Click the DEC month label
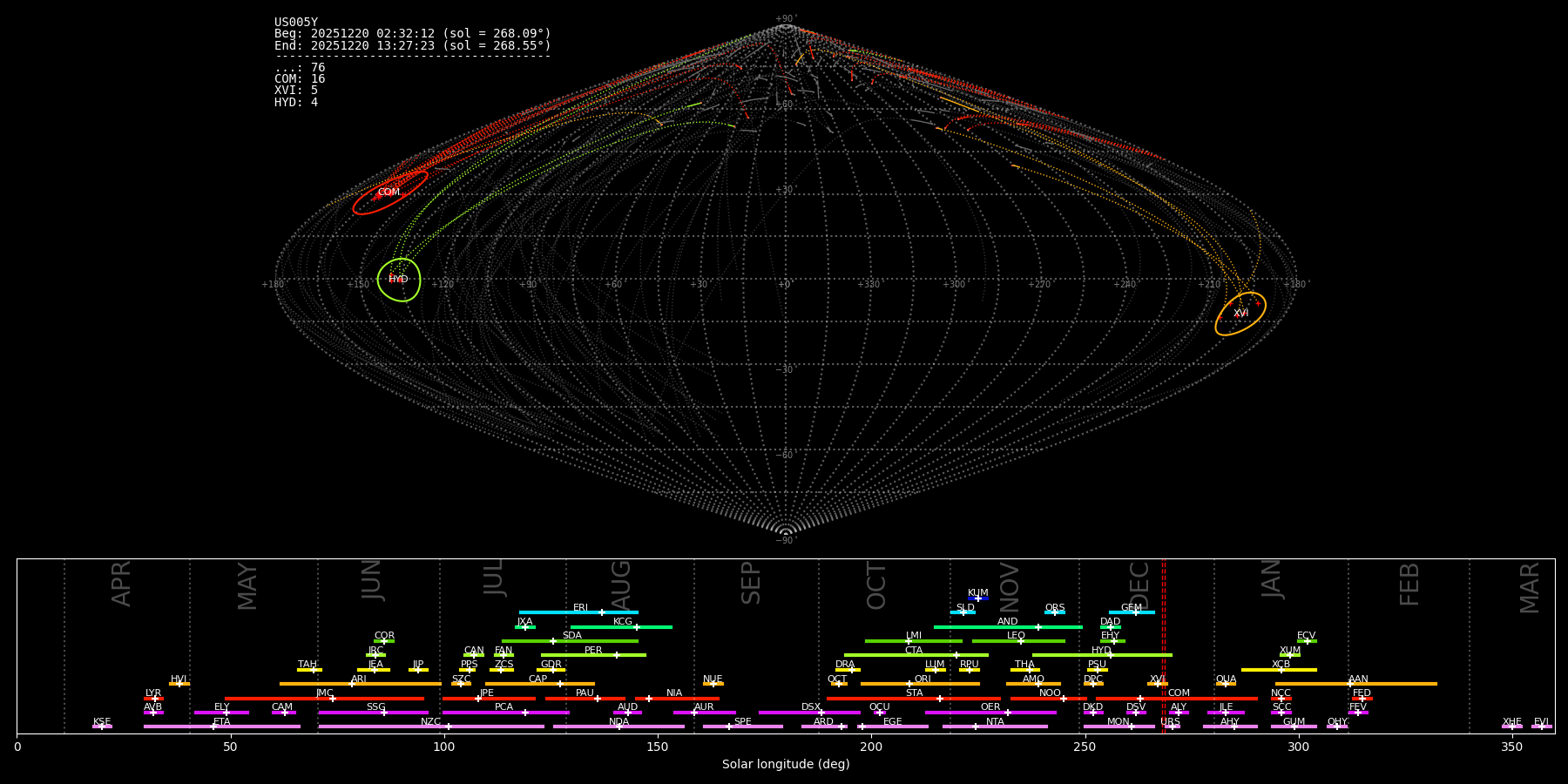 point(1139,585)
